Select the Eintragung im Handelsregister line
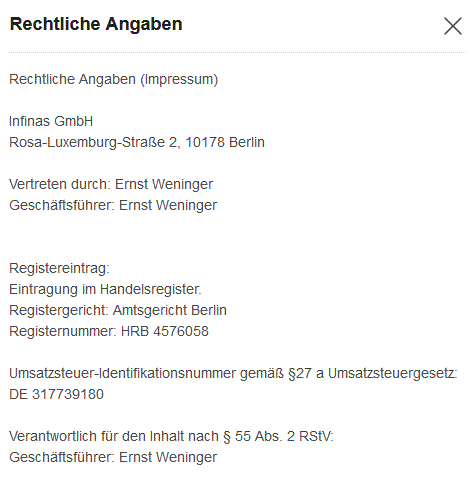The width and height of the screenshot is (470, 481). (105, 289)
